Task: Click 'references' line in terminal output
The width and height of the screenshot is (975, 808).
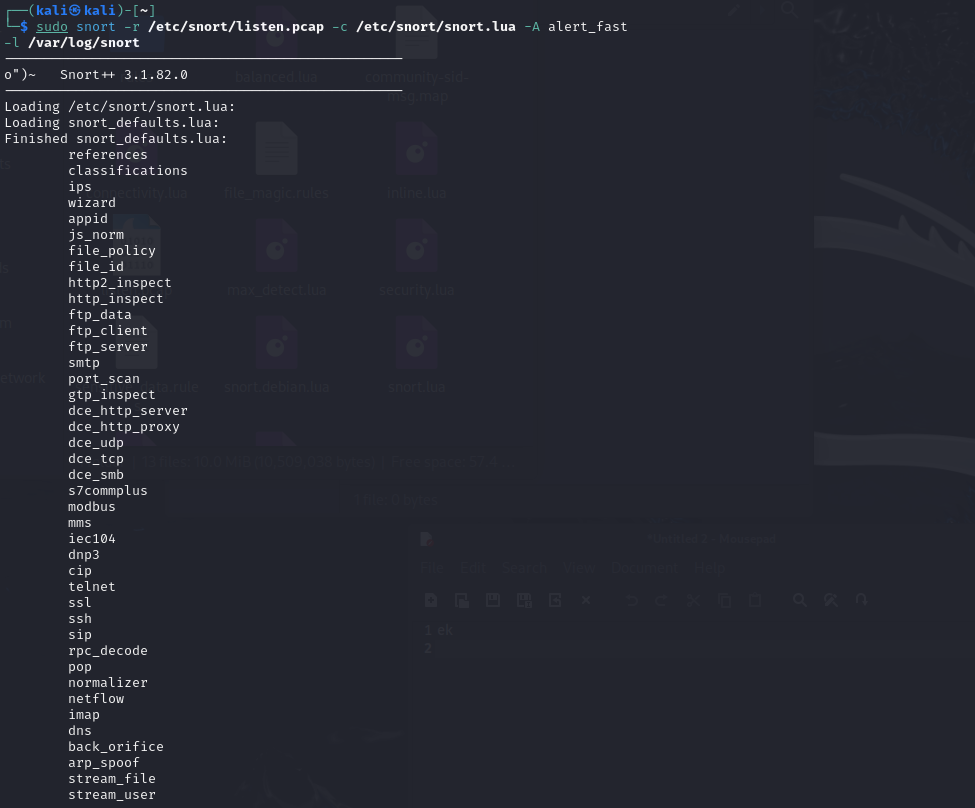Action: tap(108, 154)
